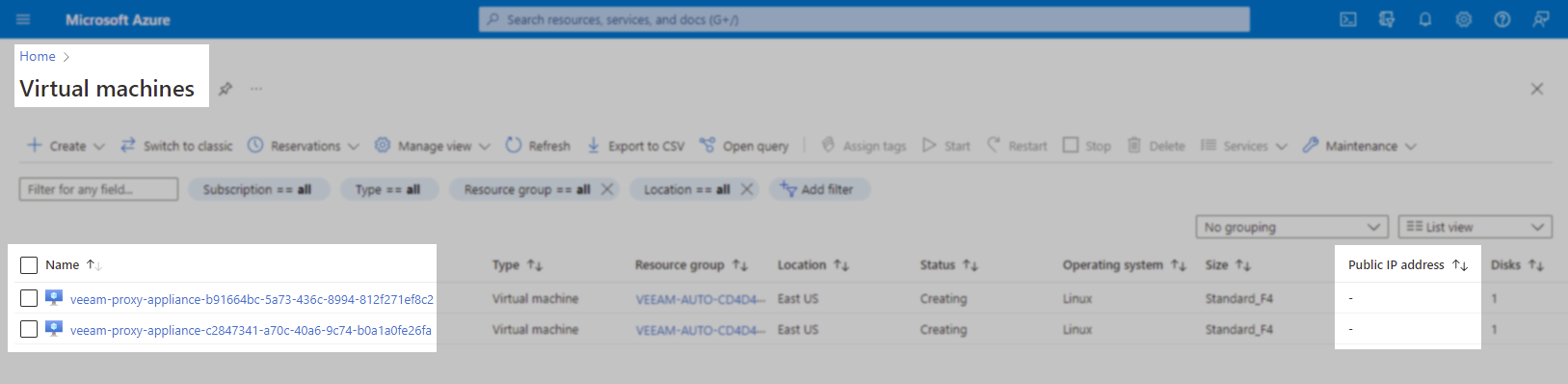The image size is (1568, 384).
Task: Click the search resources field
Action: (x=864, y=19)
